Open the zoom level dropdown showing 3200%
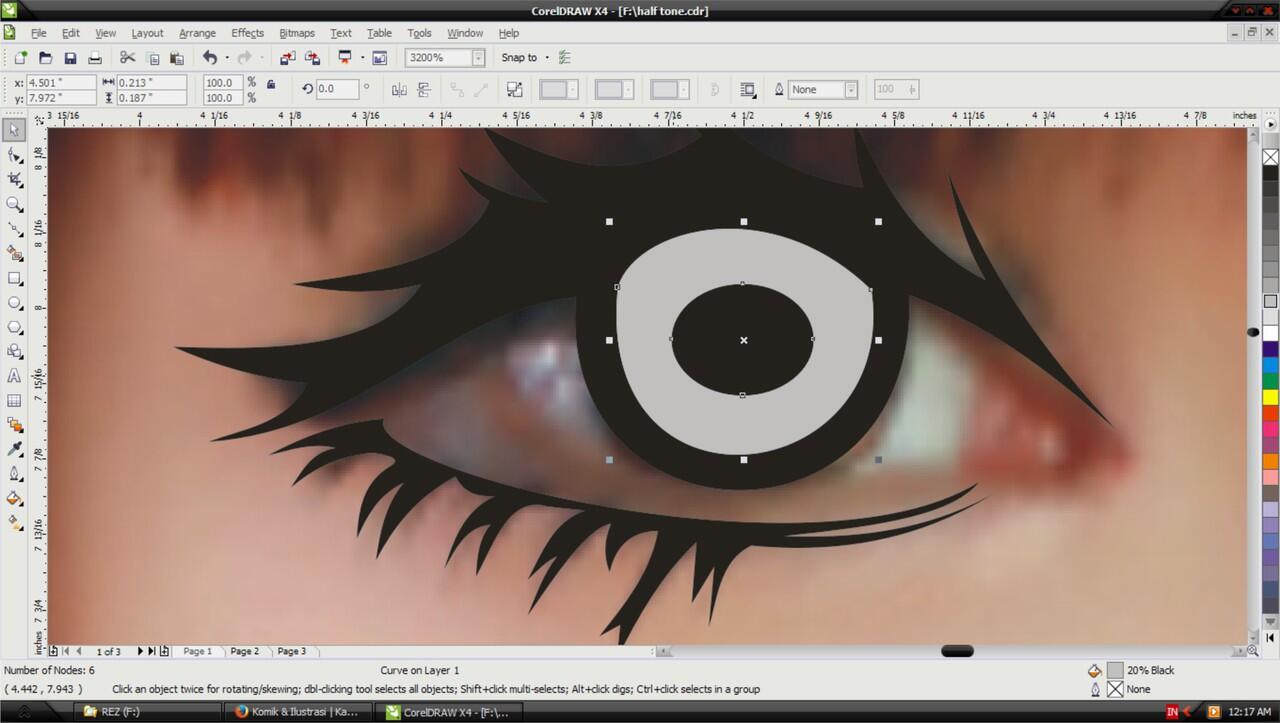The height and width of the screenshot is (723, 1280). coord(479,58)
